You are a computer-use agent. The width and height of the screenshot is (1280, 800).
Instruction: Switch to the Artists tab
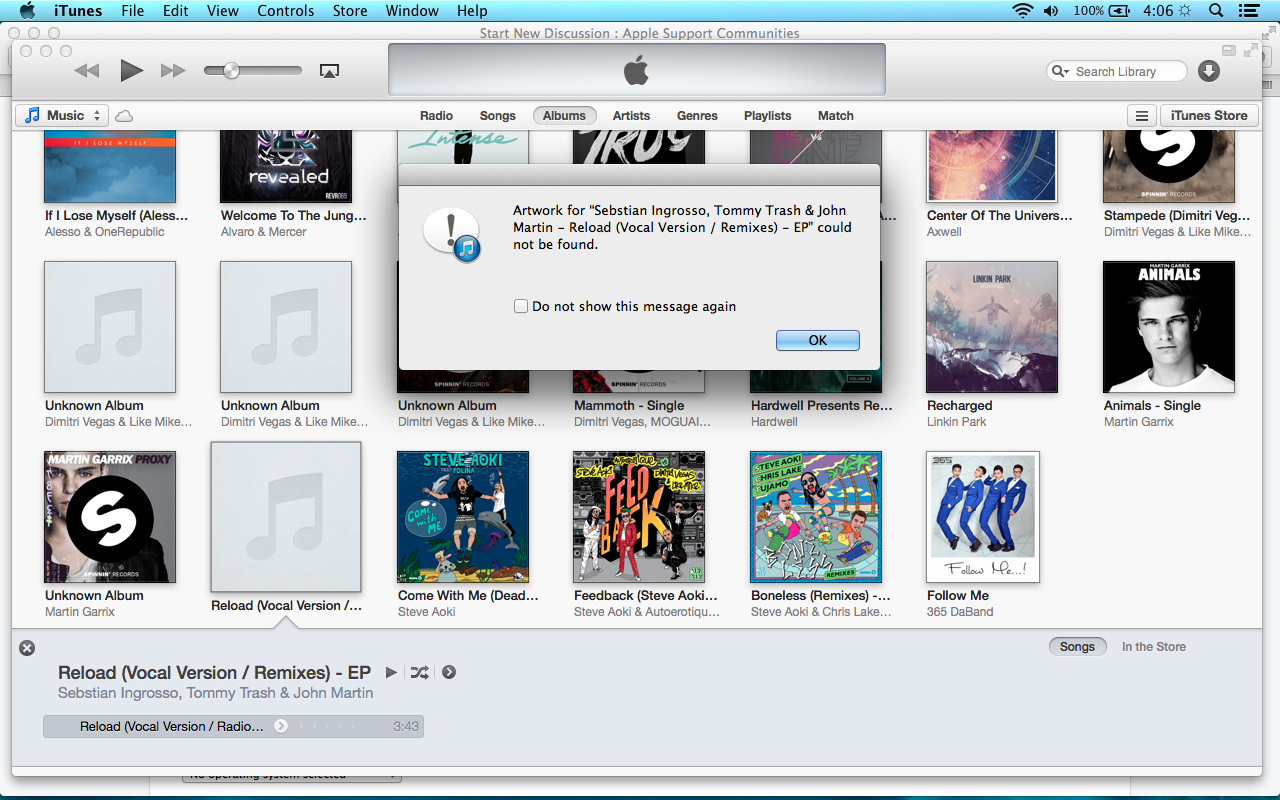coord(631,116)
